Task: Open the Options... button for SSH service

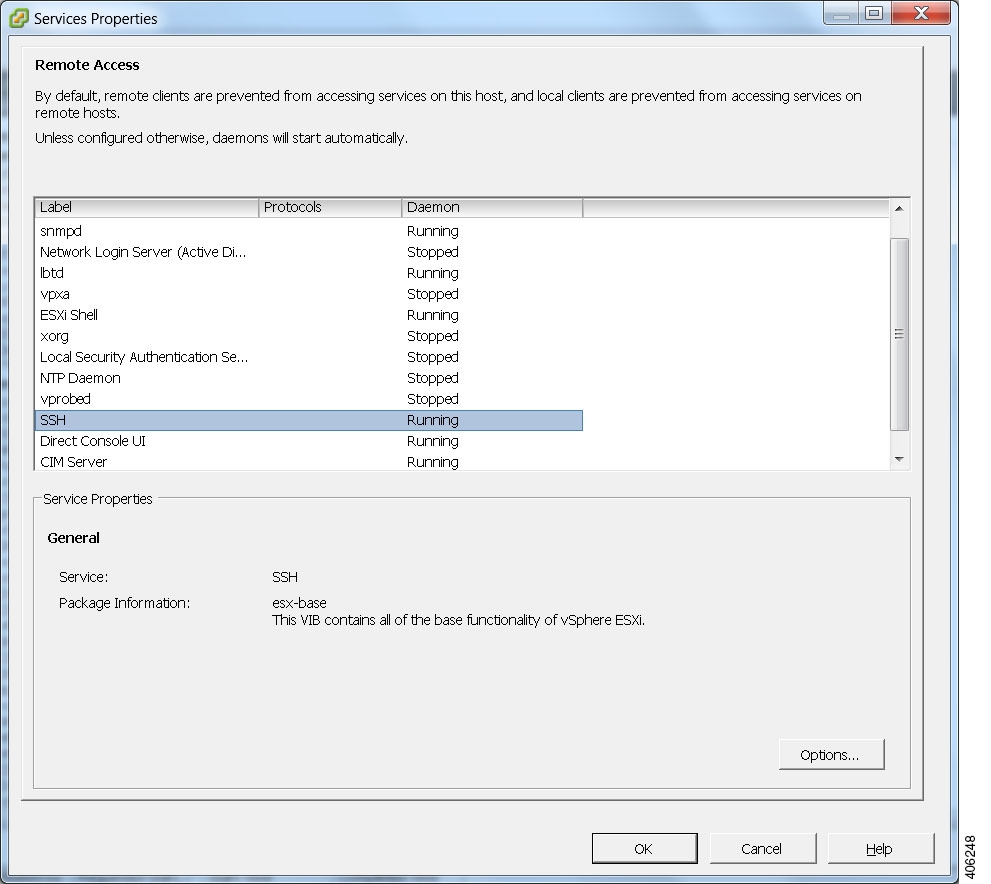Action: pos(831,754)
